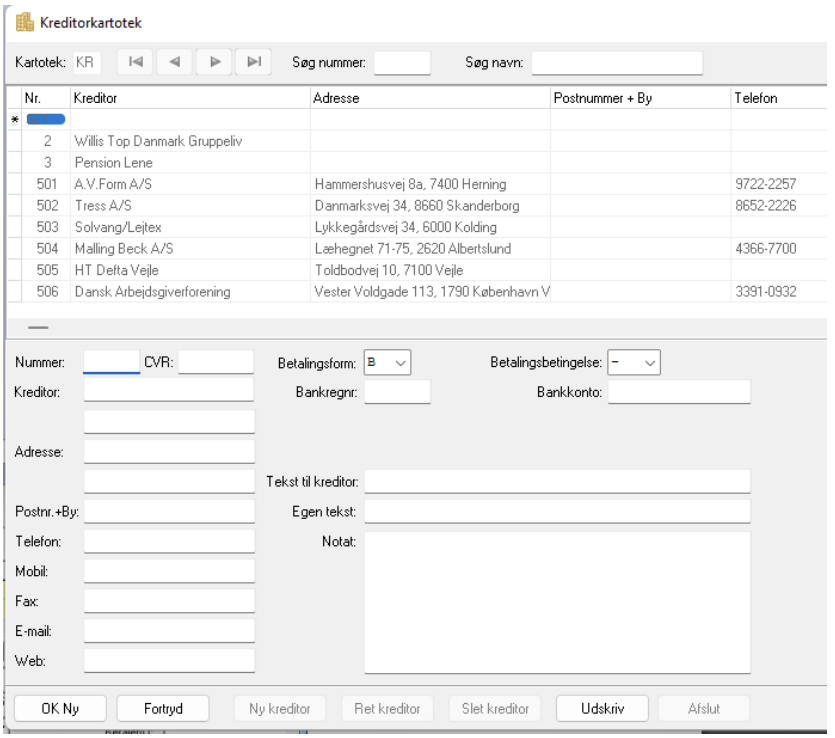Click into the Bankkonto field
Image resolution: width=835 pixels, height=738 pixels.
[680, 392]
